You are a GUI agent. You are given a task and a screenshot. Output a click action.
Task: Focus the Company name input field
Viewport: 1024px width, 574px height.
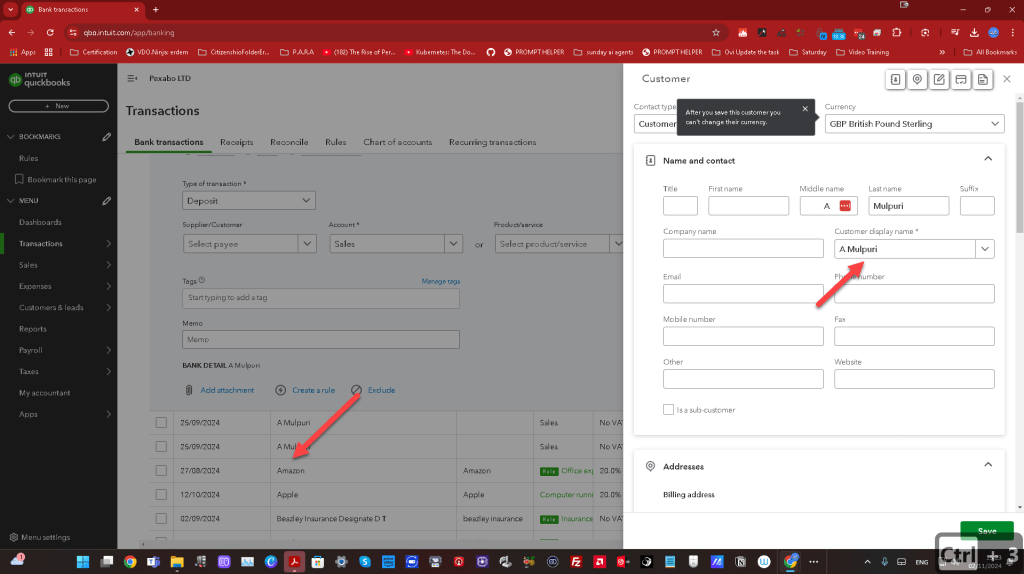click(x=743, y=248)
